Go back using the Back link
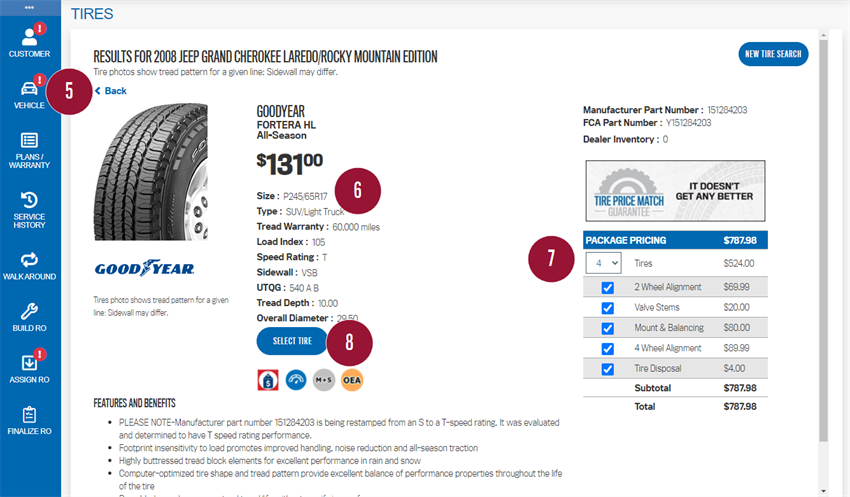The height and width of the screenshot is (497, 850). [x=111, y=91]
